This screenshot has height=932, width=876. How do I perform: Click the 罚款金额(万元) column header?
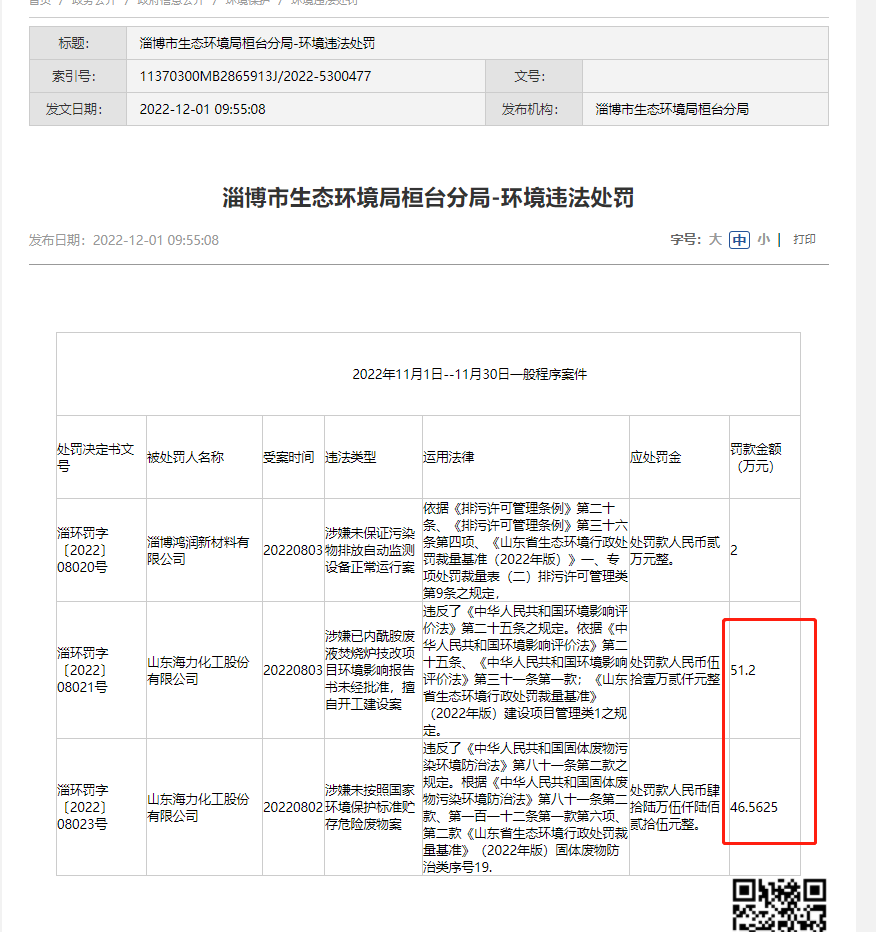point(764,457)
